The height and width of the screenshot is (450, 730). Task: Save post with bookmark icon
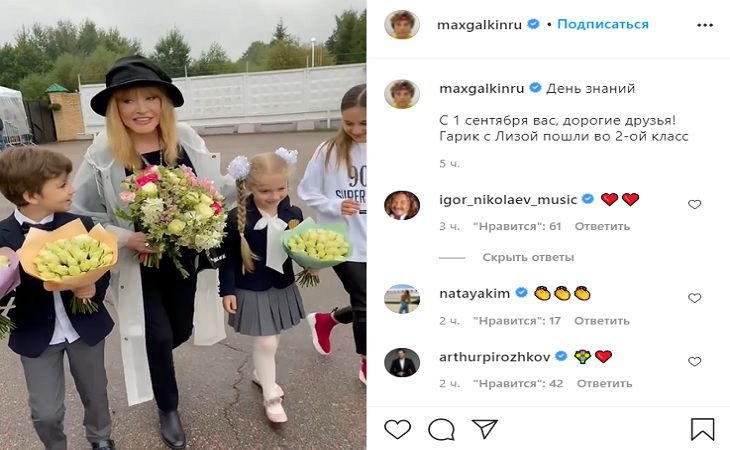pos(703,429)
